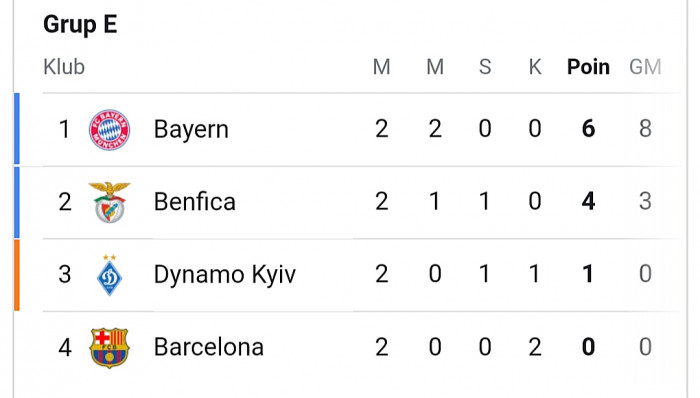
Task: Click the Benfica eagle crest
Action: pos(109,202)
